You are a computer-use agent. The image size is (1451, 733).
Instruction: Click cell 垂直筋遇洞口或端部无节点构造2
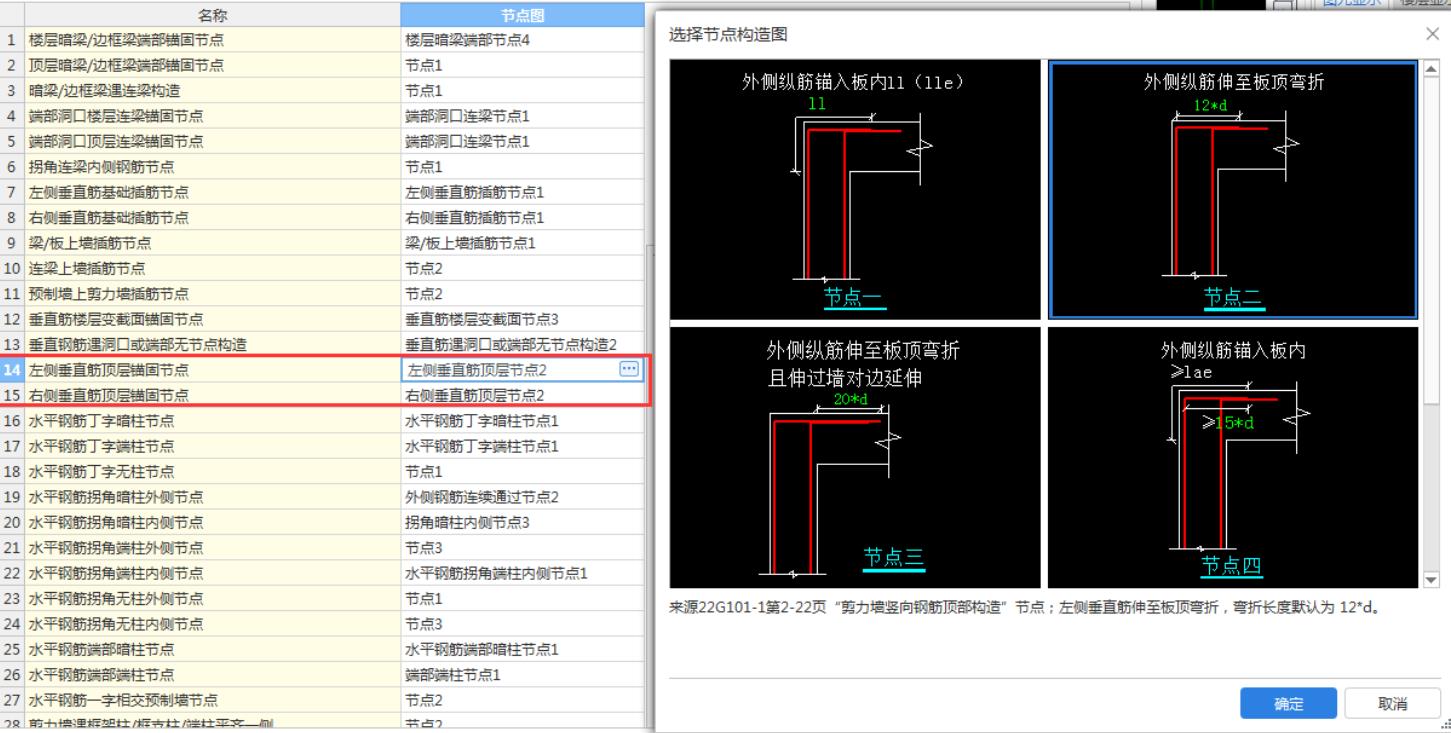tap(523, 344)
